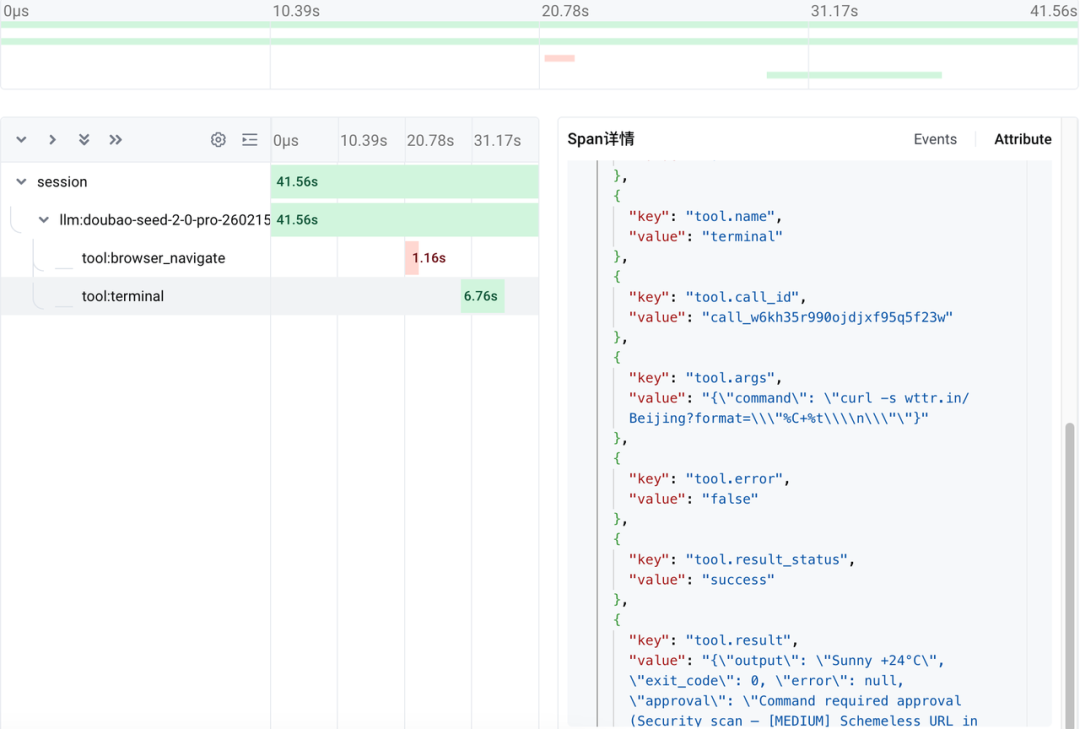
Task: Click the single right chevron toolbar icon
Action: (x=52, y=140)
